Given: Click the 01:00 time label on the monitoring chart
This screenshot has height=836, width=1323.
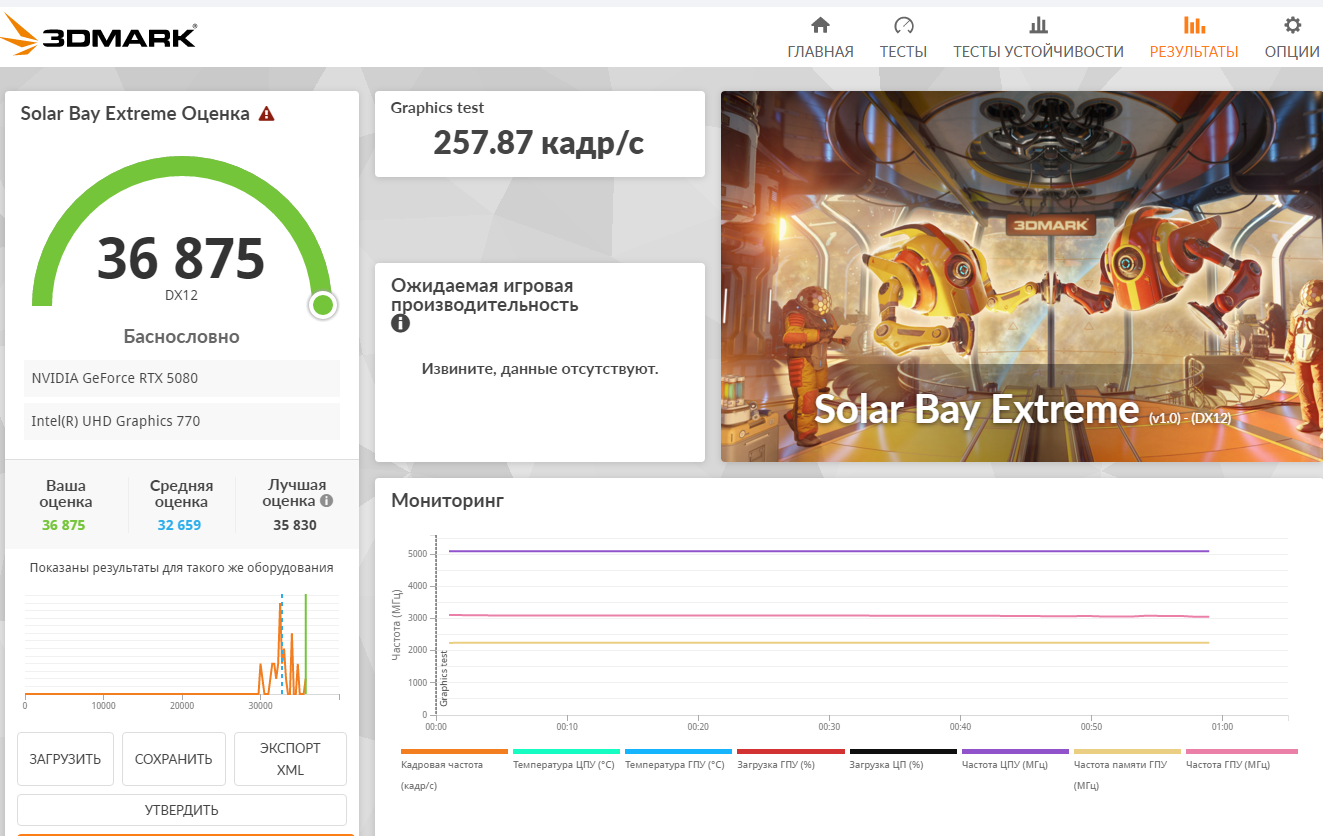Looking at the screenshot, I should coord(1222,727).
